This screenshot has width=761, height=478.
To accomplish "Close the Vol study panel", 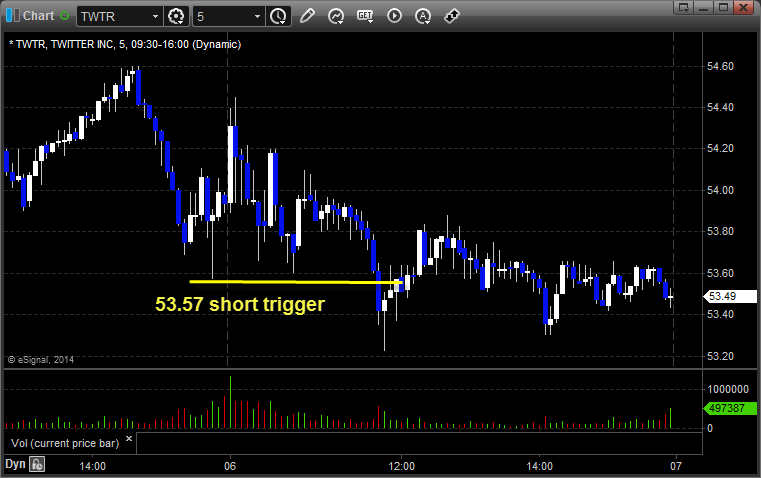I will click(x=129, y=439).
